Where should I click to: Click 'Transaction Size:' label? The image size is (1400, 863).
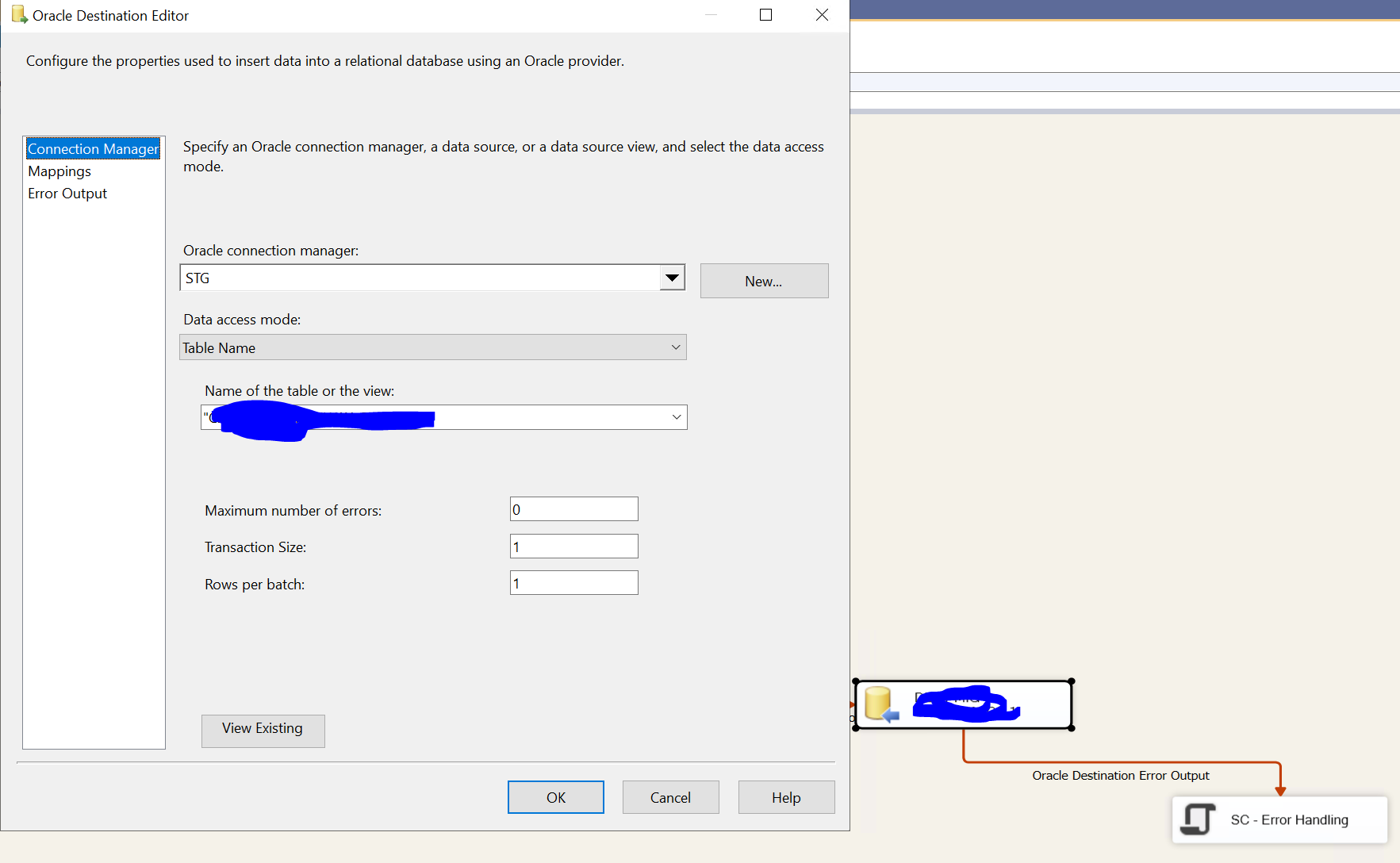[x=255, y=547]
